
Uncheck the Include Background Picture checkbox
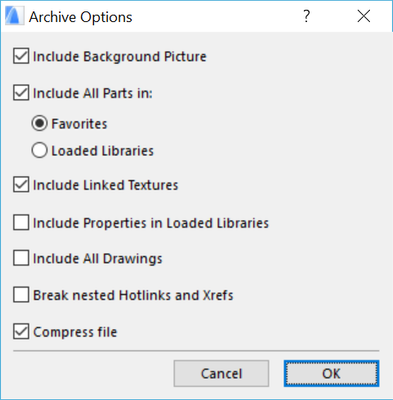21,56
